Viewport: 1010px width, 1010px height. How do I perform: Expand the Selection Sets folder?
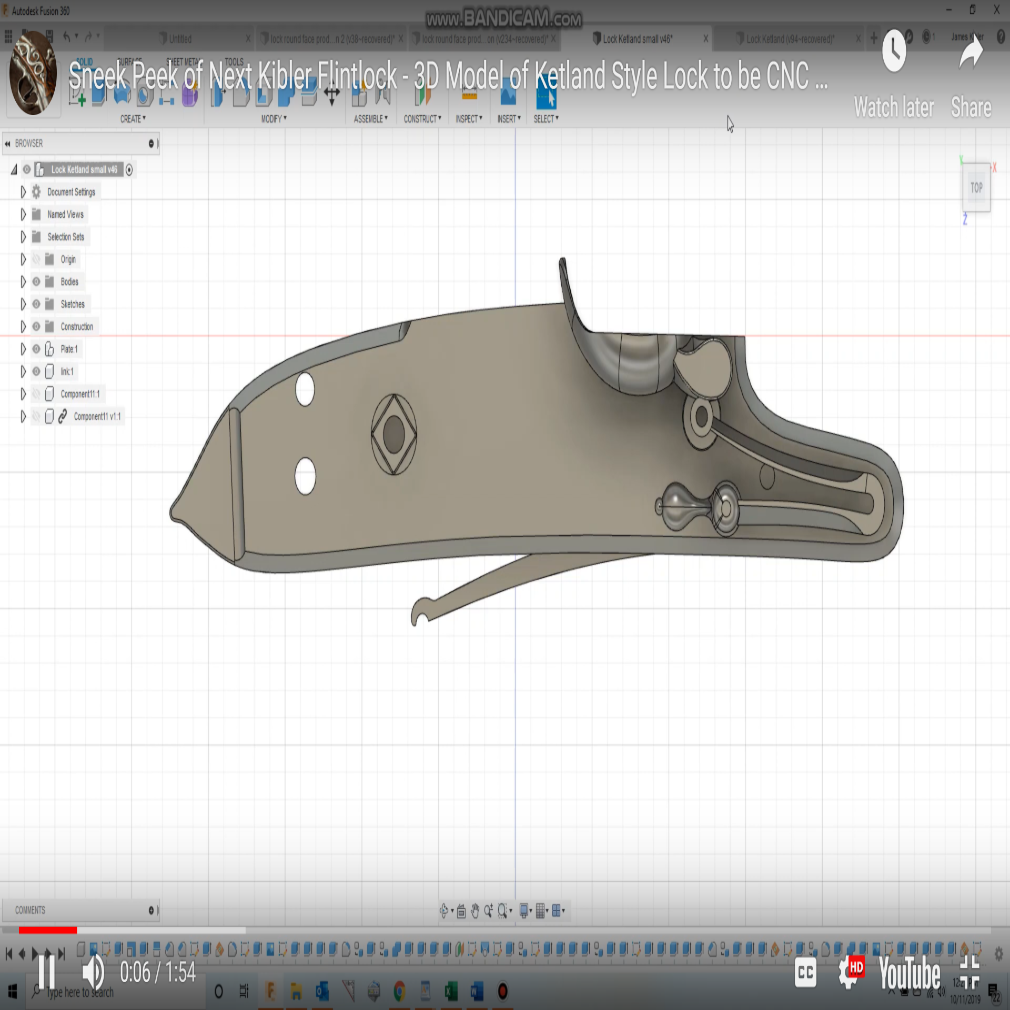coord(23,237)
